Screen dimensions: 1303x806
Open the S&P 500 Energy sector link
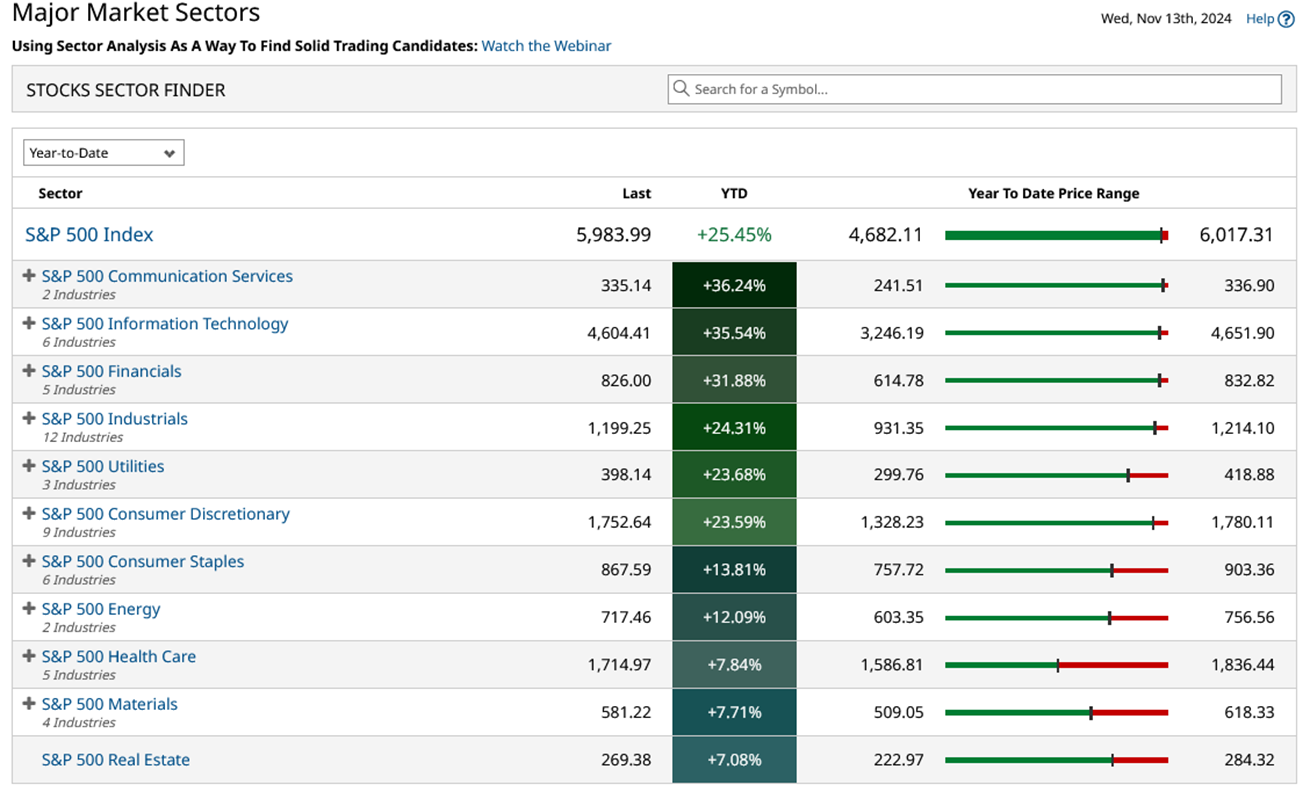point(101,609)
